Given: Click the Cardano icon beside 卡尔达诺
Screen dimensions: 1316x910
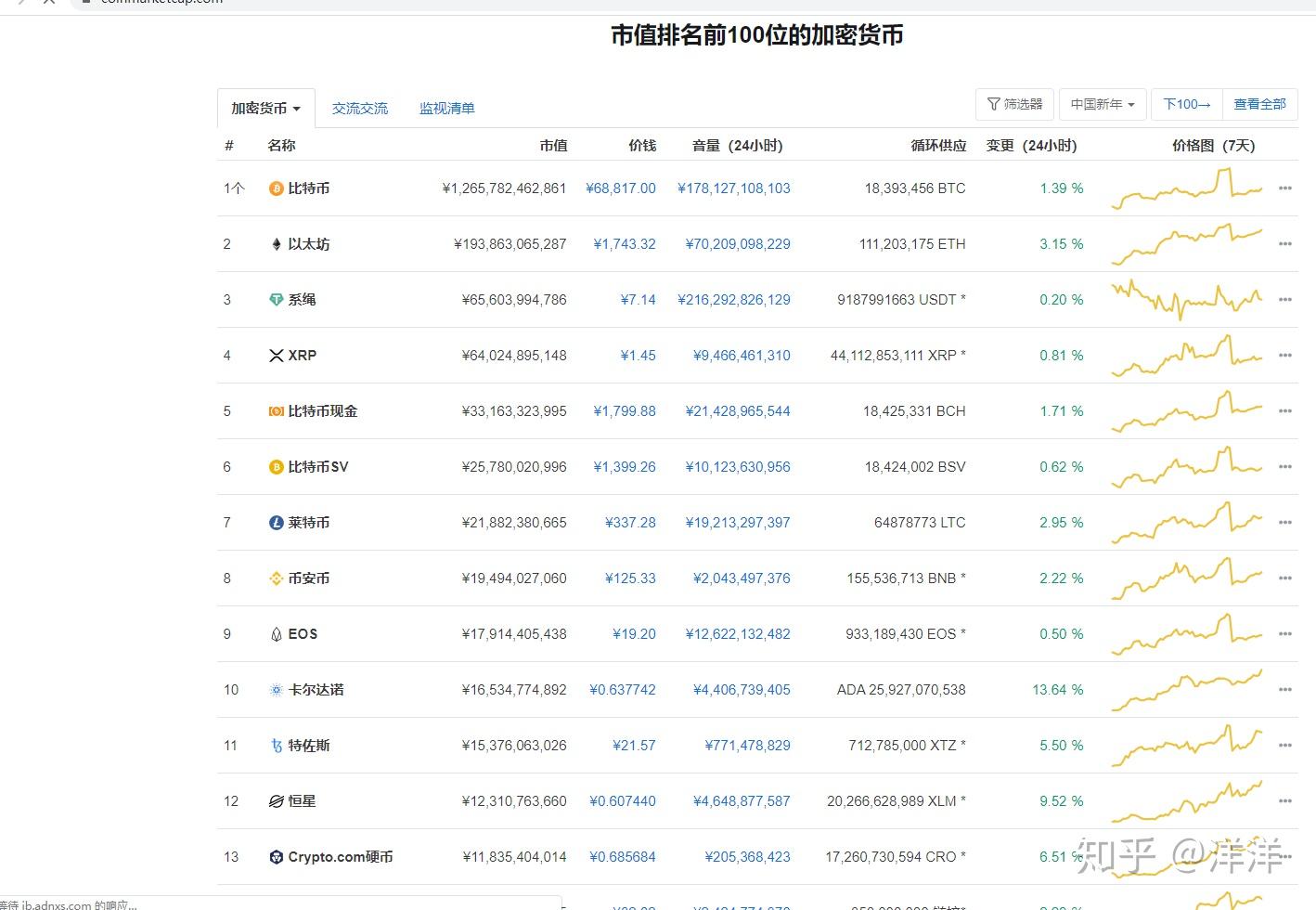Looking at the screenshot, I should pyautogui.click(x=276, y=690).
